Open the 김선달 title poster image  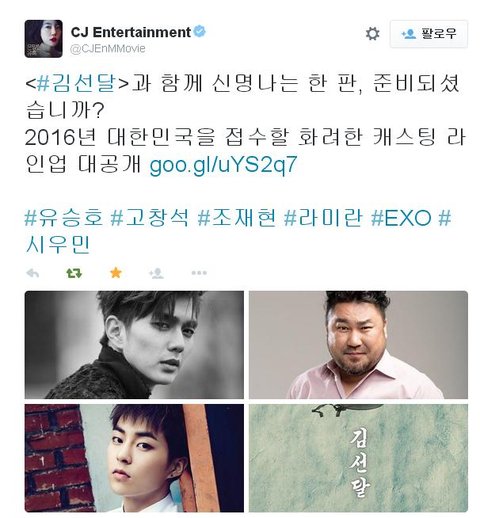coord(358,458)
